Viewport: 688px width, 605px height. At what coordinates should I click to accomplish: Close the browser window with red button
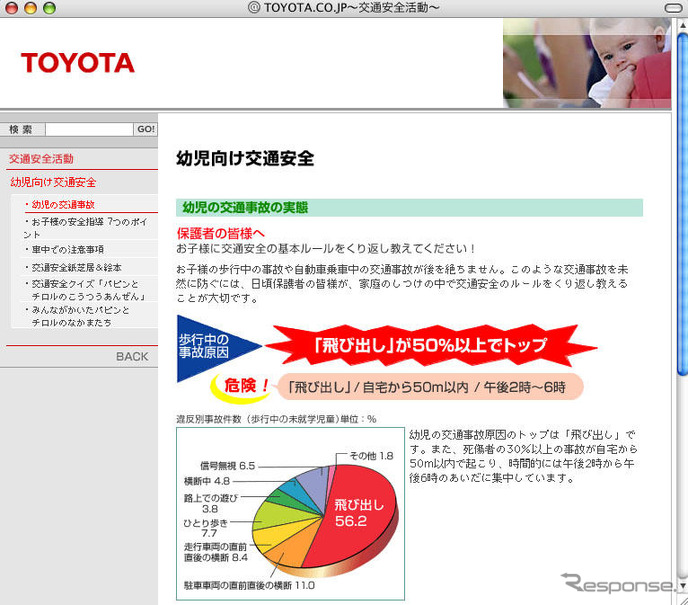[x=11, y=8]
